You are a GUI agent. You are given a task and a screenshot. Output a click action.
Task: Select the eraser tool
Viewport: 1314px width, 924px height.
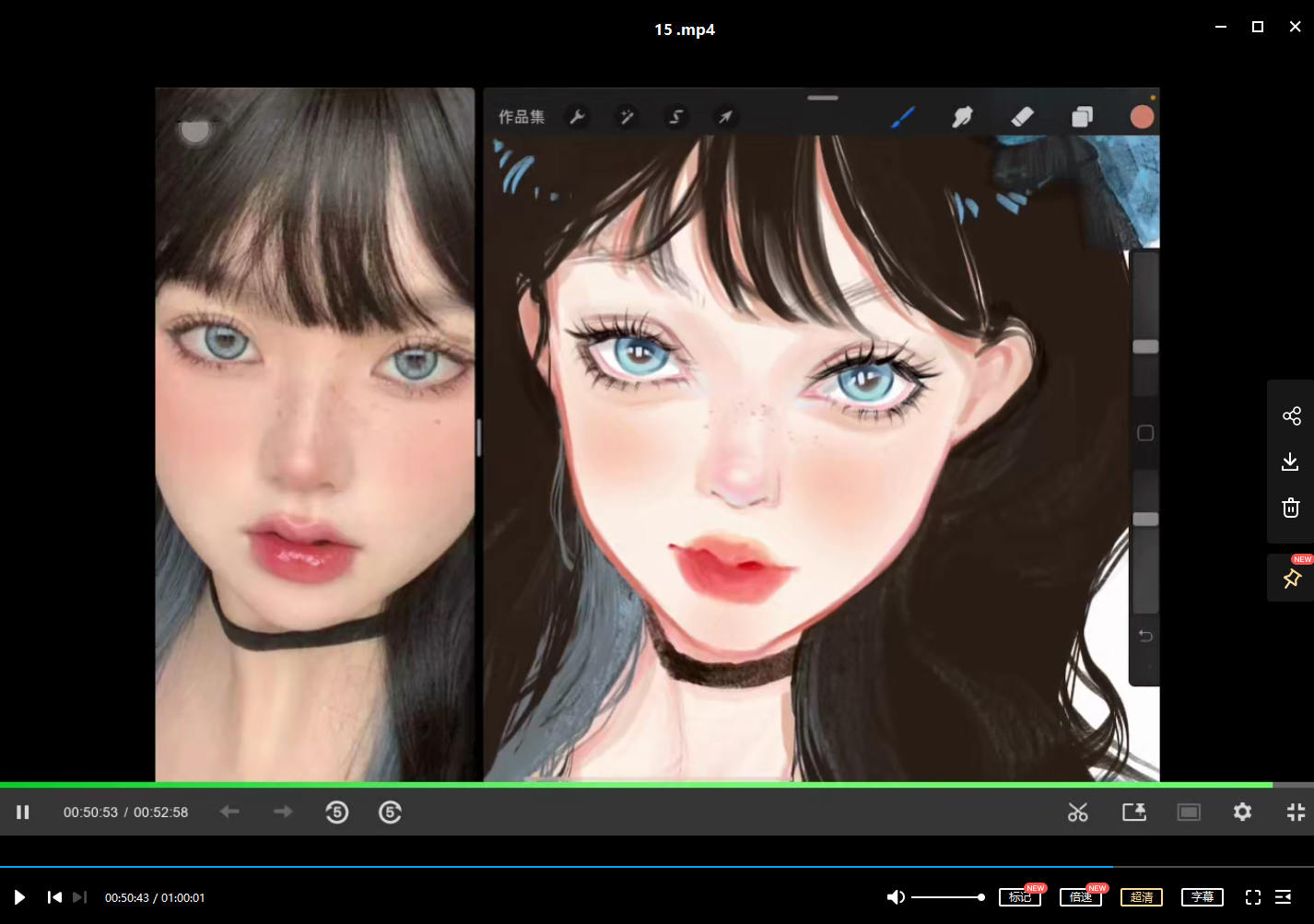(x=1022, y=117)
